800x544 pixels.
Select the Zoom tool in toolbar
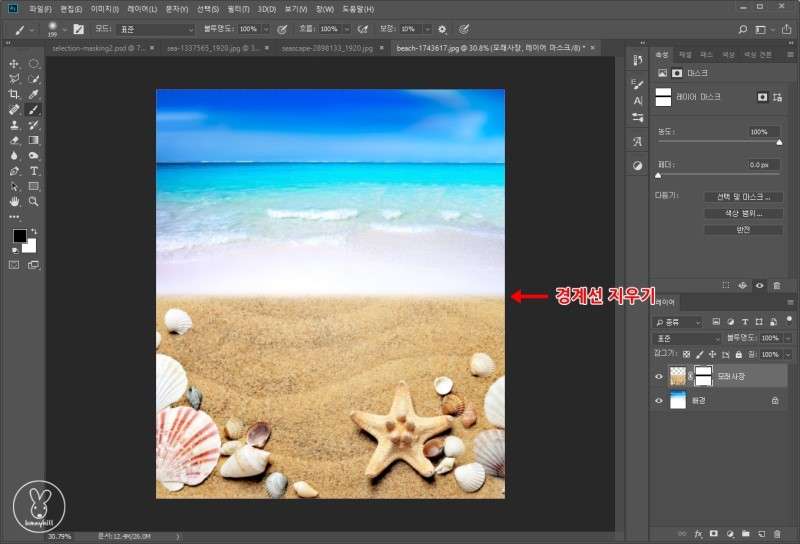click(x=34, y=201)
